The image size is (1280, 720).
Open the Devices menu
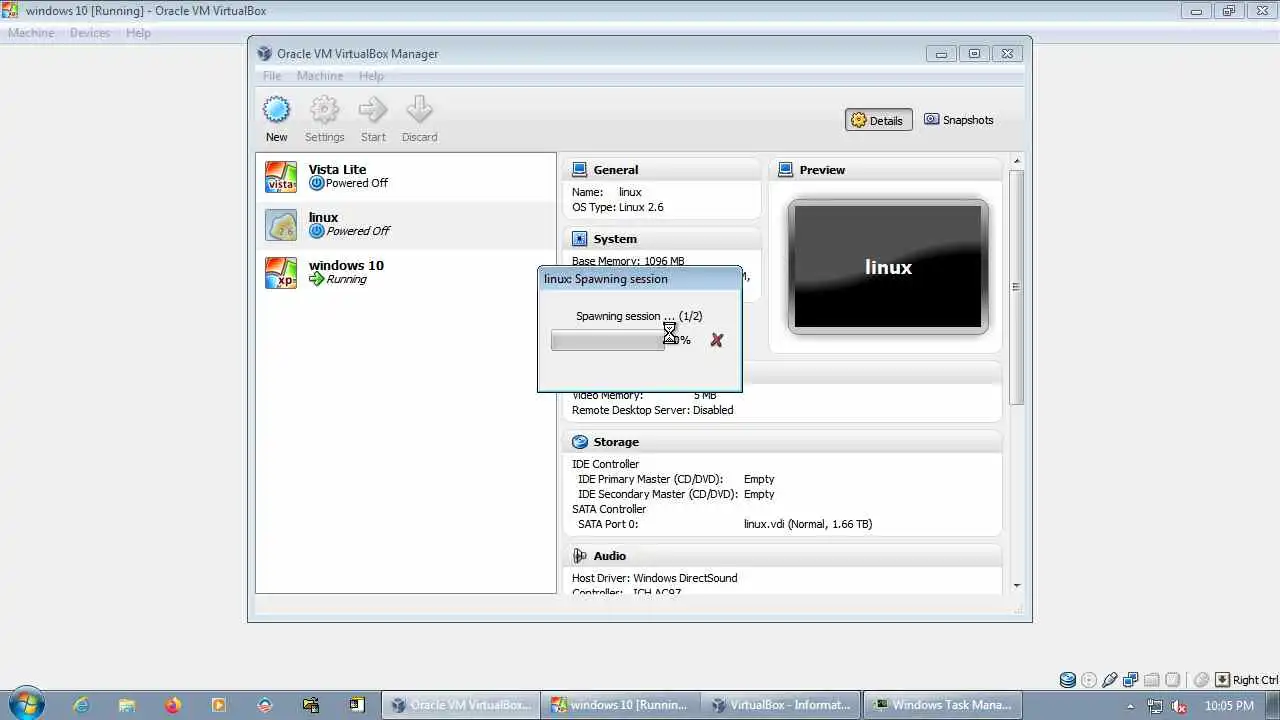(x=90, y=33)
